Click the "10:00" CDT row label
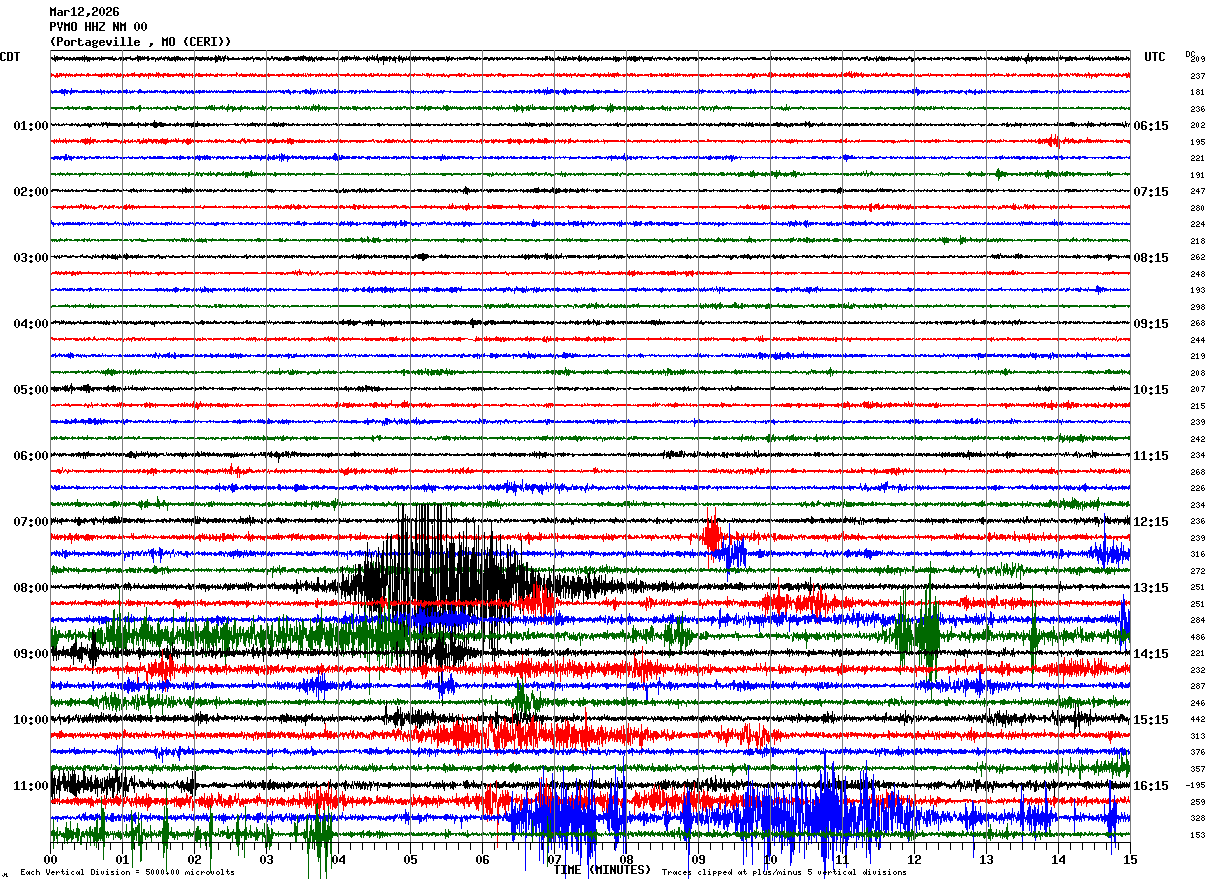Screen dimensions: 1210x886 pos(31,720)
